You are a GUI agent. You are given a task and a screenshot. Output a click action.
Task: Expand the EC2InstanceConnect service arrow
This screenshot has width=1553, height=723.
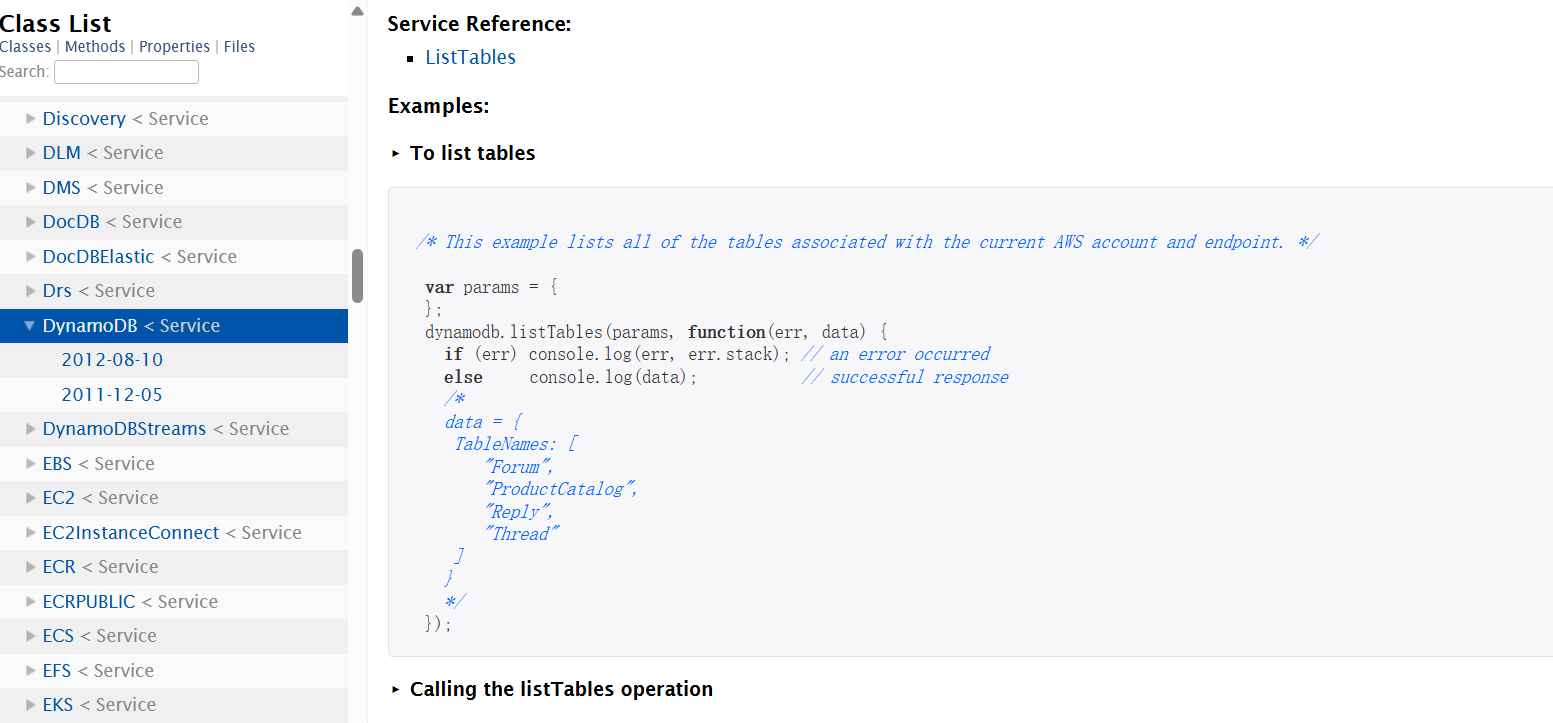(x=31, y=533)
